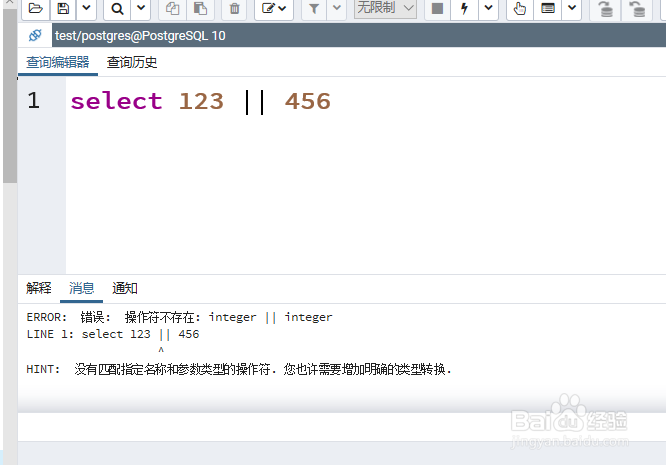The width and height of the screenshot is (666, 465).
Task: Click the || operator in the editor
Action: coord(254,102)
